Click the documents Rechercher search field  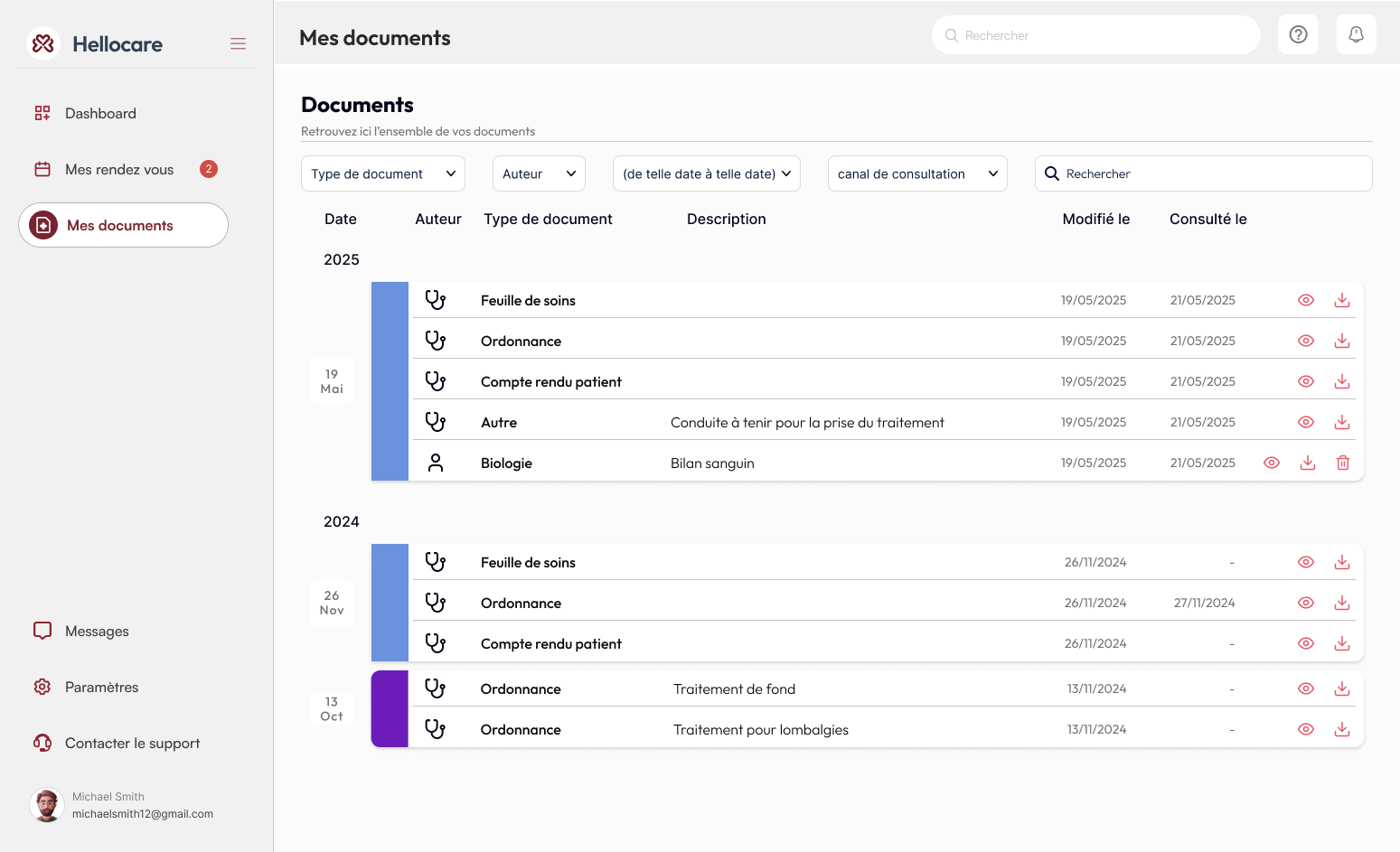1211,173
